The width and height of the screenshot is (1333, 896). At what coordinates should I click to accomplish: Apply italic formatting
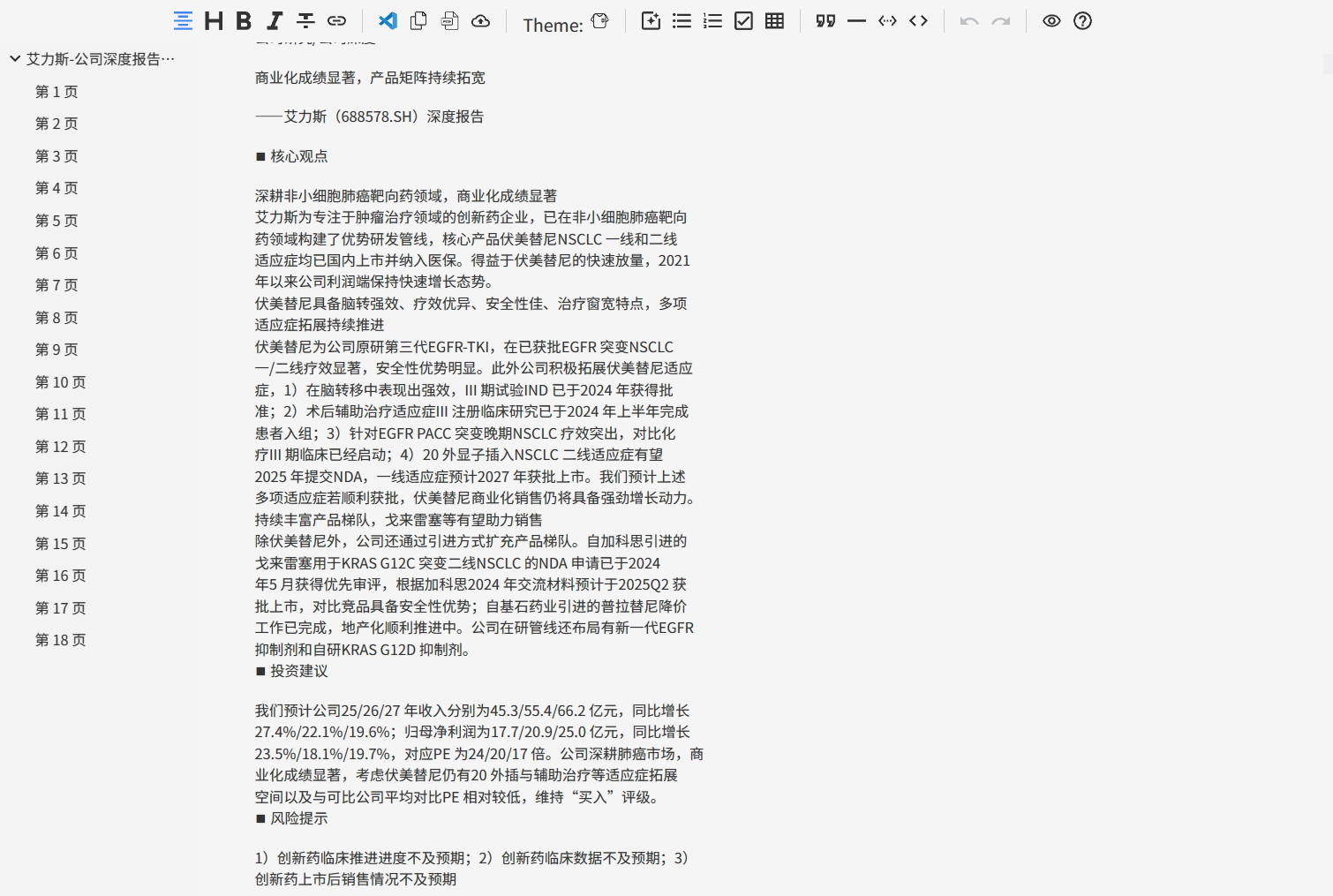point(274,20)
